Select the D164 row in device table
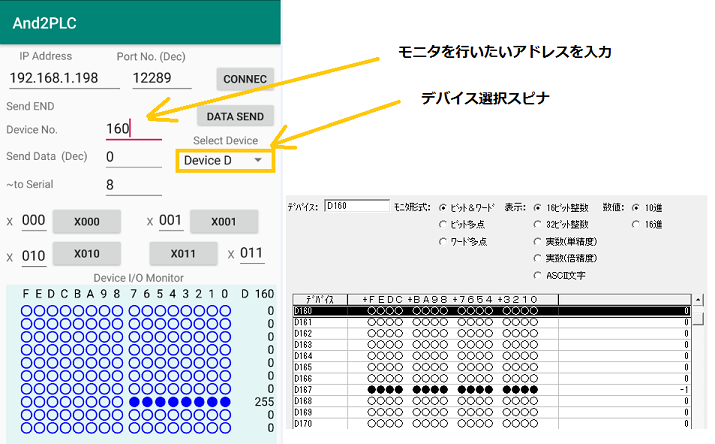Image resolution: width=715 pixels, height=444 pixels. [491, 356]
